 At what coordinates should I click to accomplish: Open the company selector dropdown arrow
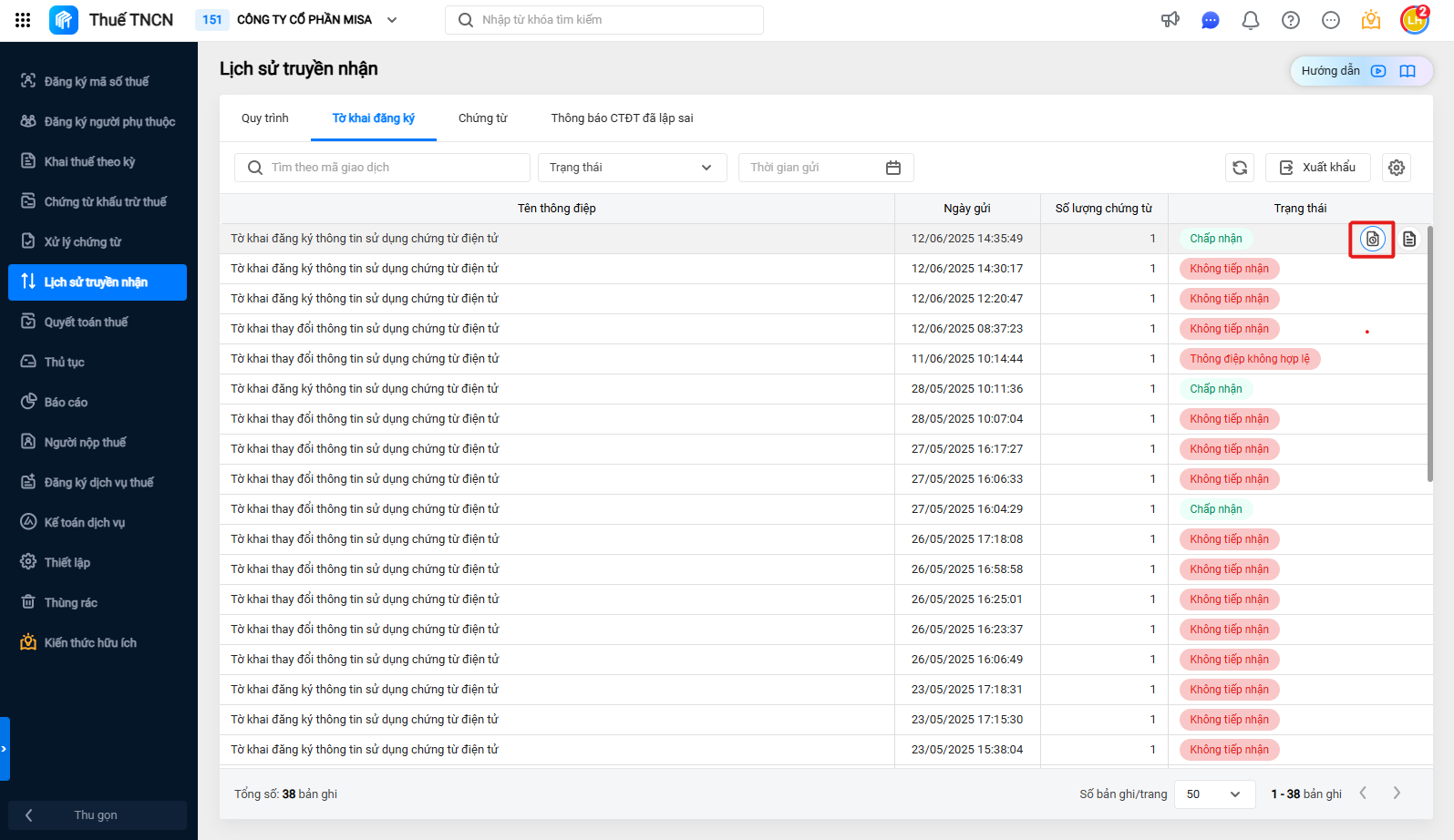392,20
